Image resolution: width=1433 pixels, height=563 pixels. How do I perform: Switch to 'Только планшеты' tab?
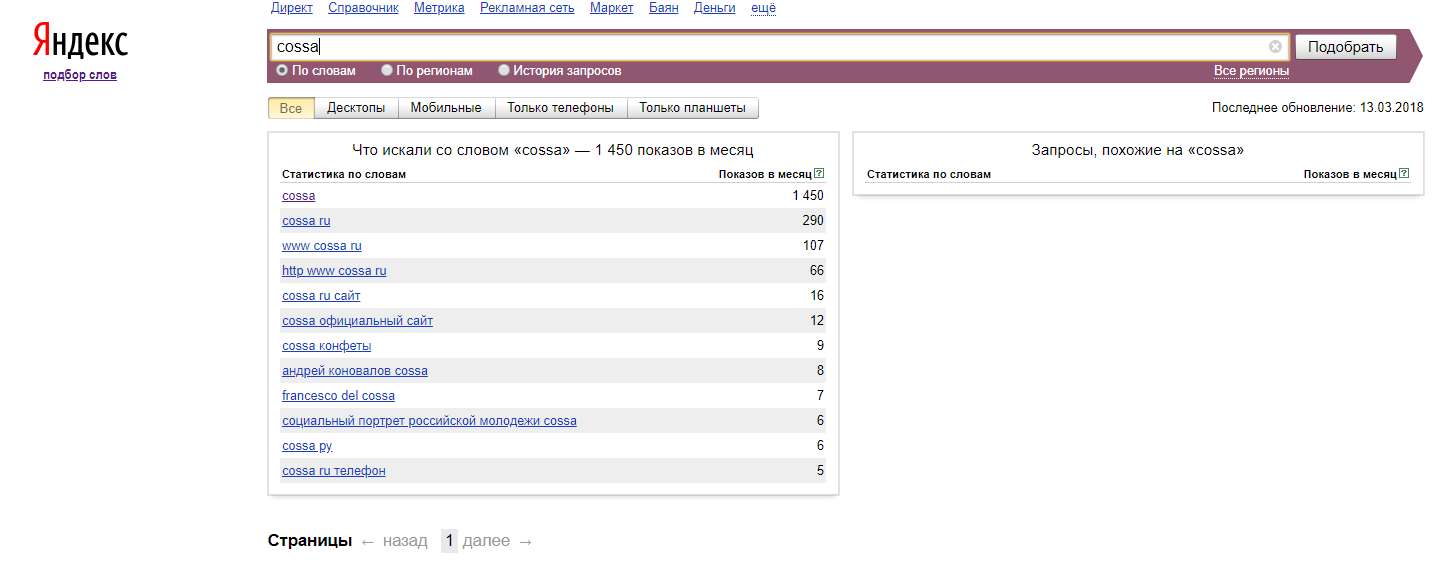click(x=692, y=108)
